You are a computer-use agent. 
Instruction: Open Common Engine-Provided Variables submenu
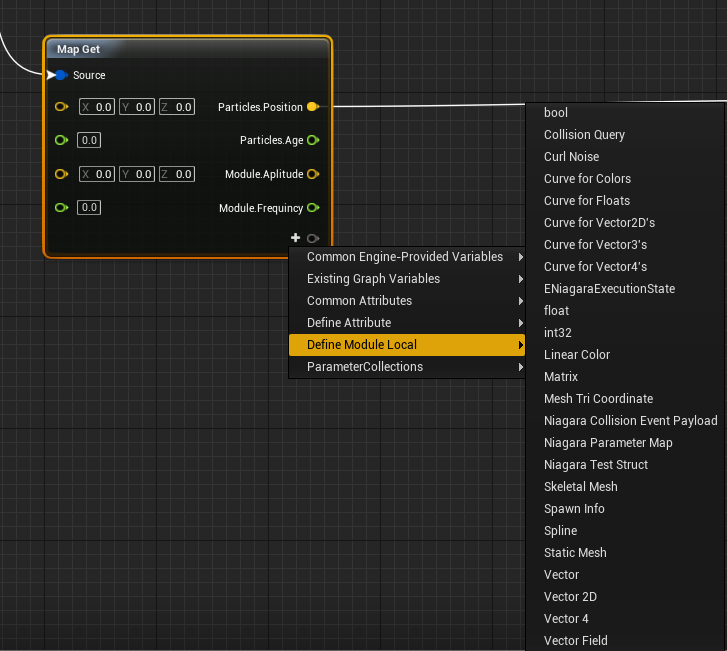click(407, 257)
